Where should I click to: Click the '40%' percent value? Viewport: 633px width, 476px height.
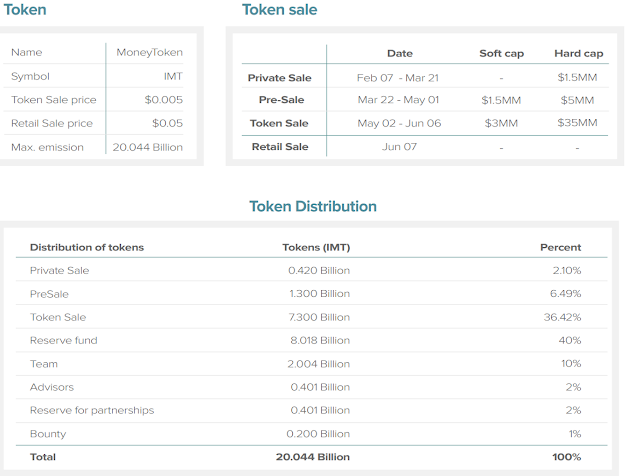pos(570,340)
